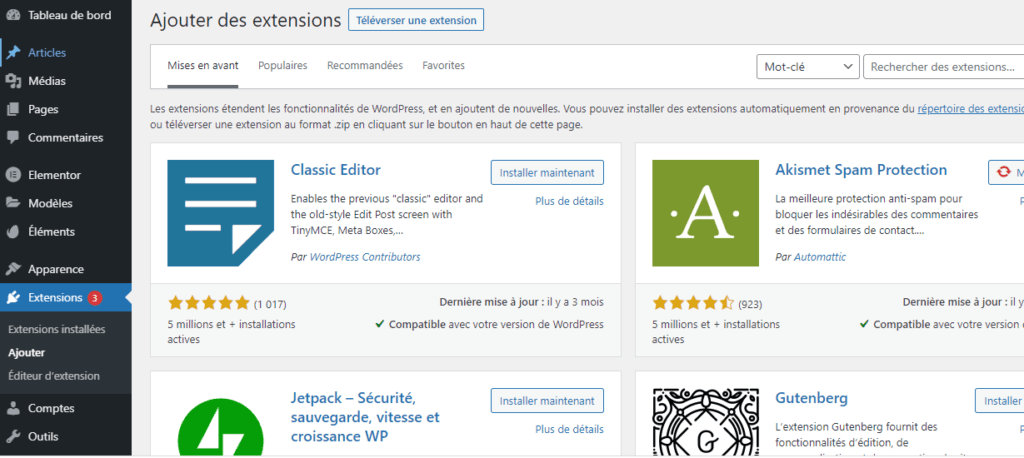
Task: Click the Classic Editor plugin thumbnail
Action: 221,213
